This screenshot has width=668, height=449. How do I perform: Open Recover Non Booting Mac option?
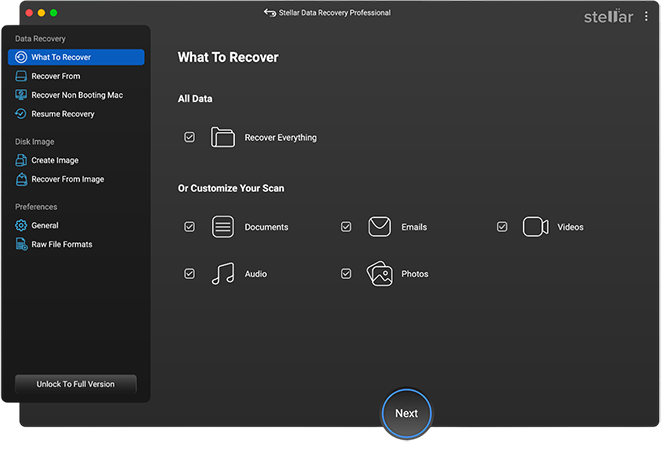tap(76, 95)
